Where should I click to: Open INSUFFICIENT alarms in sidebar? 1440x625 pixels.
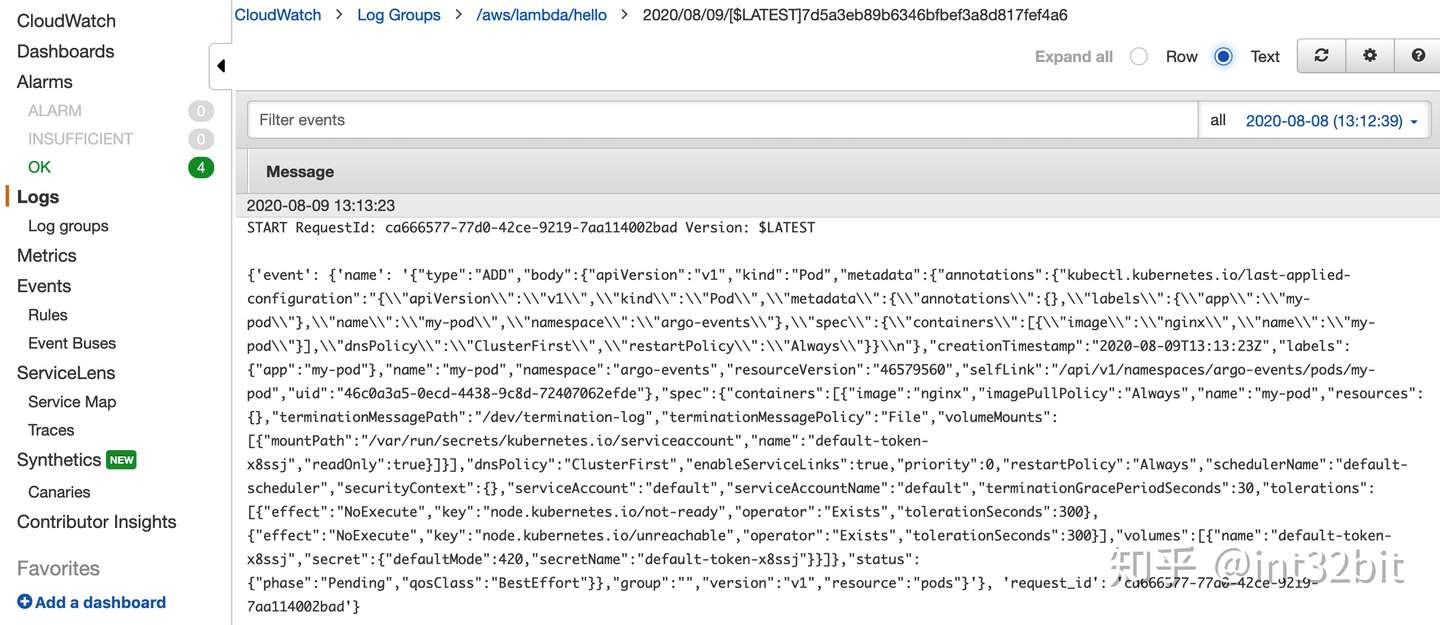tap(80, 139)
